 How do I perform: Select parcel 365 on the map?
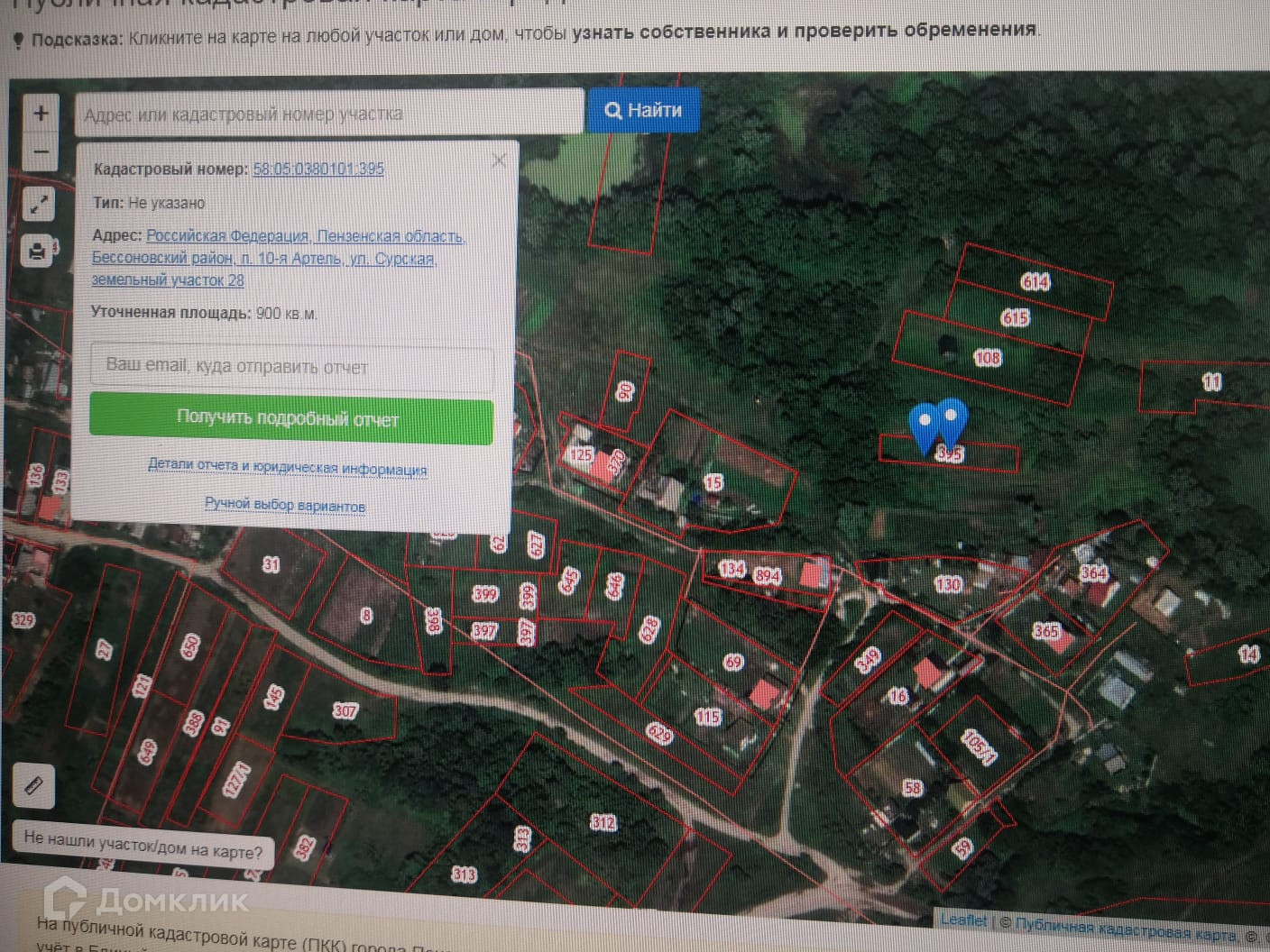coord(1046,631)
